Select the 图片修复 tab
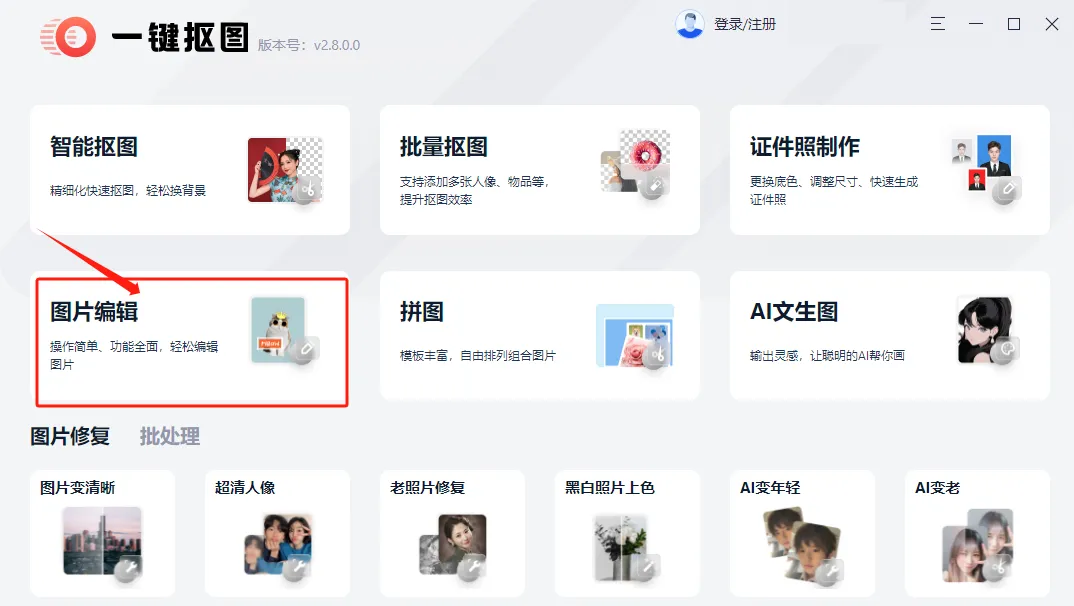This screenshot has height=606, width=1074. 70,436
